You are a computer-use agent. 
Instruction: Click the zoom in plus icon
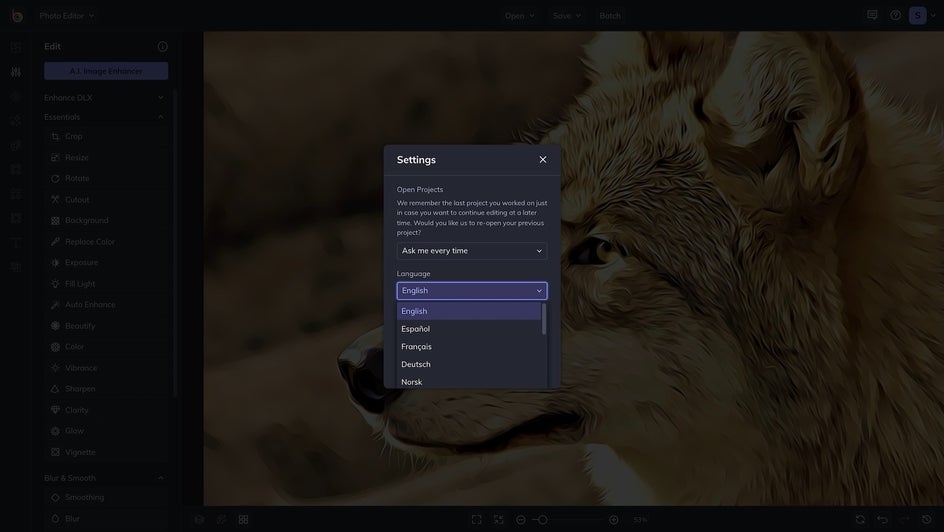coord(613,519)
